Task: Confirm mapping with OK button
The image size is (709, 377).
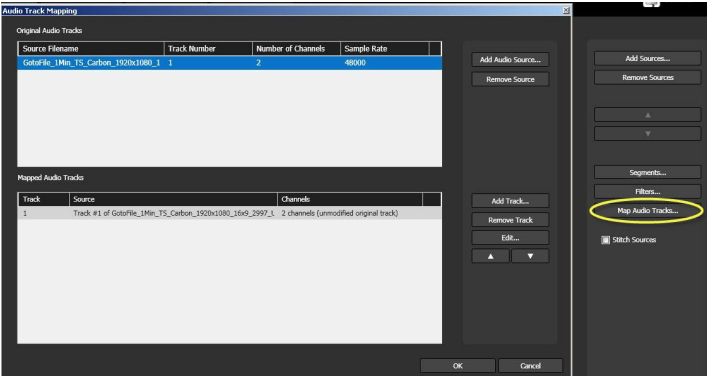Action: pos(458,366)
